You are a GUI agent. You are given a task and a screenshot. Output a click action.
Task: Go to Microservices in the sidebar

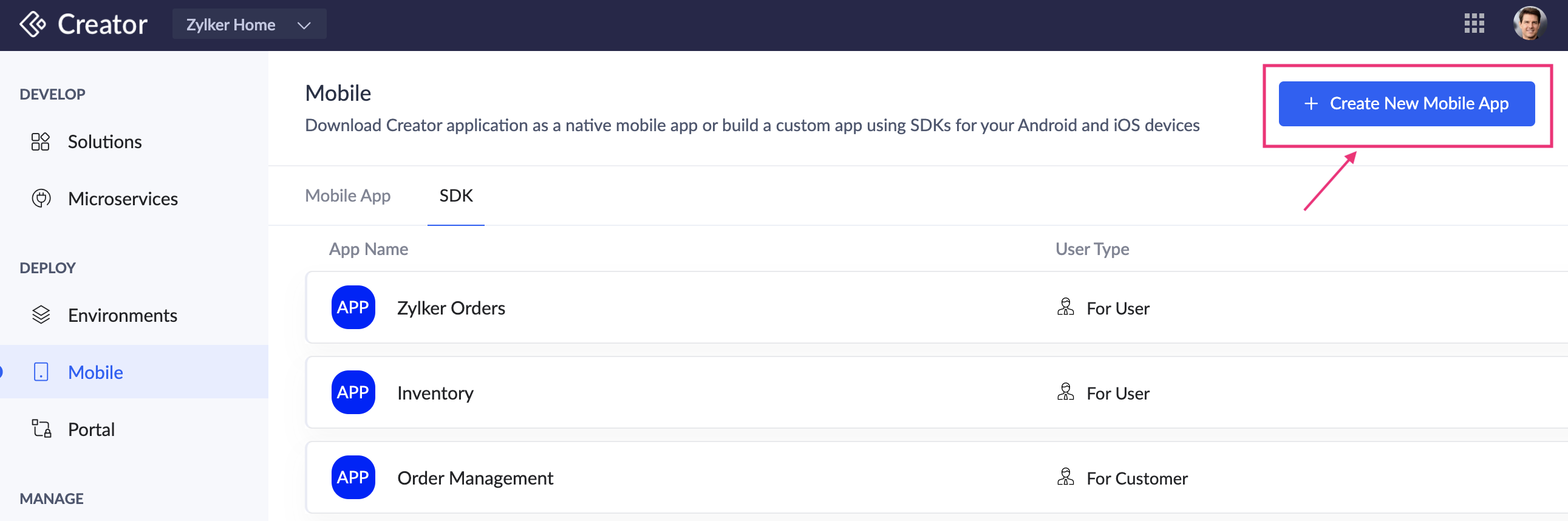[122, 199]
